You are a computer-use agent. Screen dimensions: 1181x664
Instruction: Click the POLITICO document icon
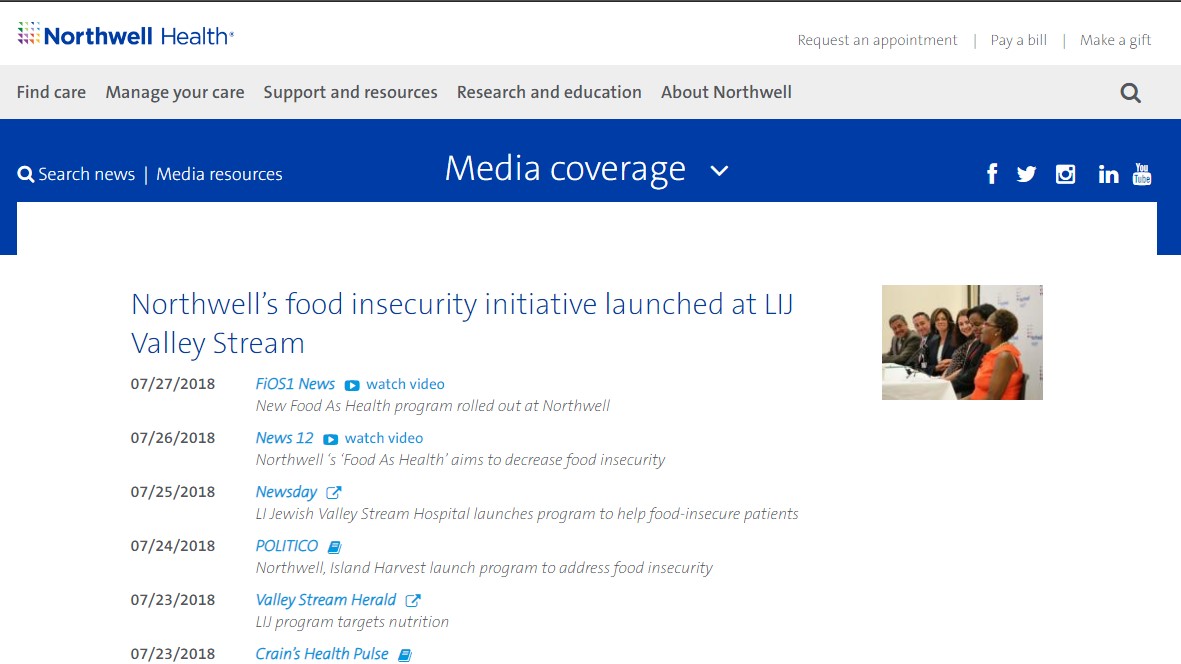click(334, 547)
